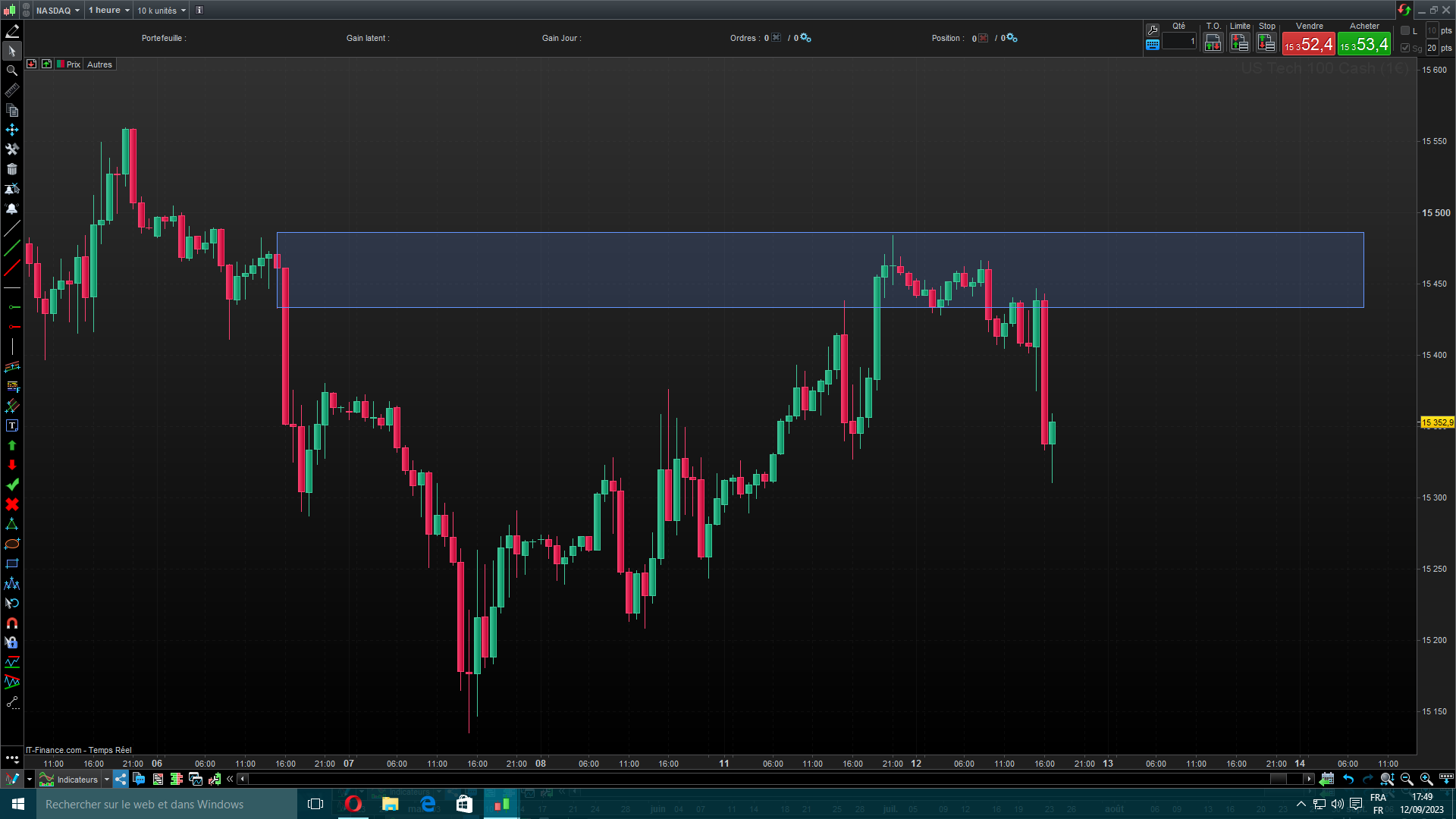Click the Qté quantity input field

tap(1179, 42)
